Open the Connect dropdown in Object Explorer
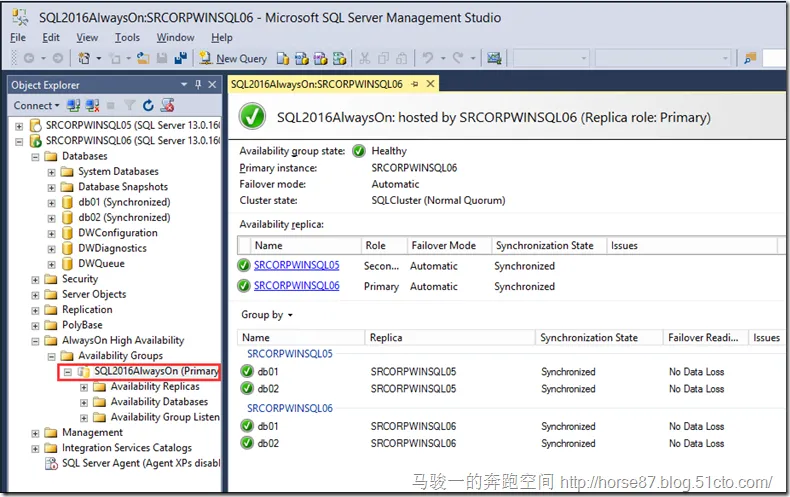Viewport: 790px width, 497px height. 36,105
